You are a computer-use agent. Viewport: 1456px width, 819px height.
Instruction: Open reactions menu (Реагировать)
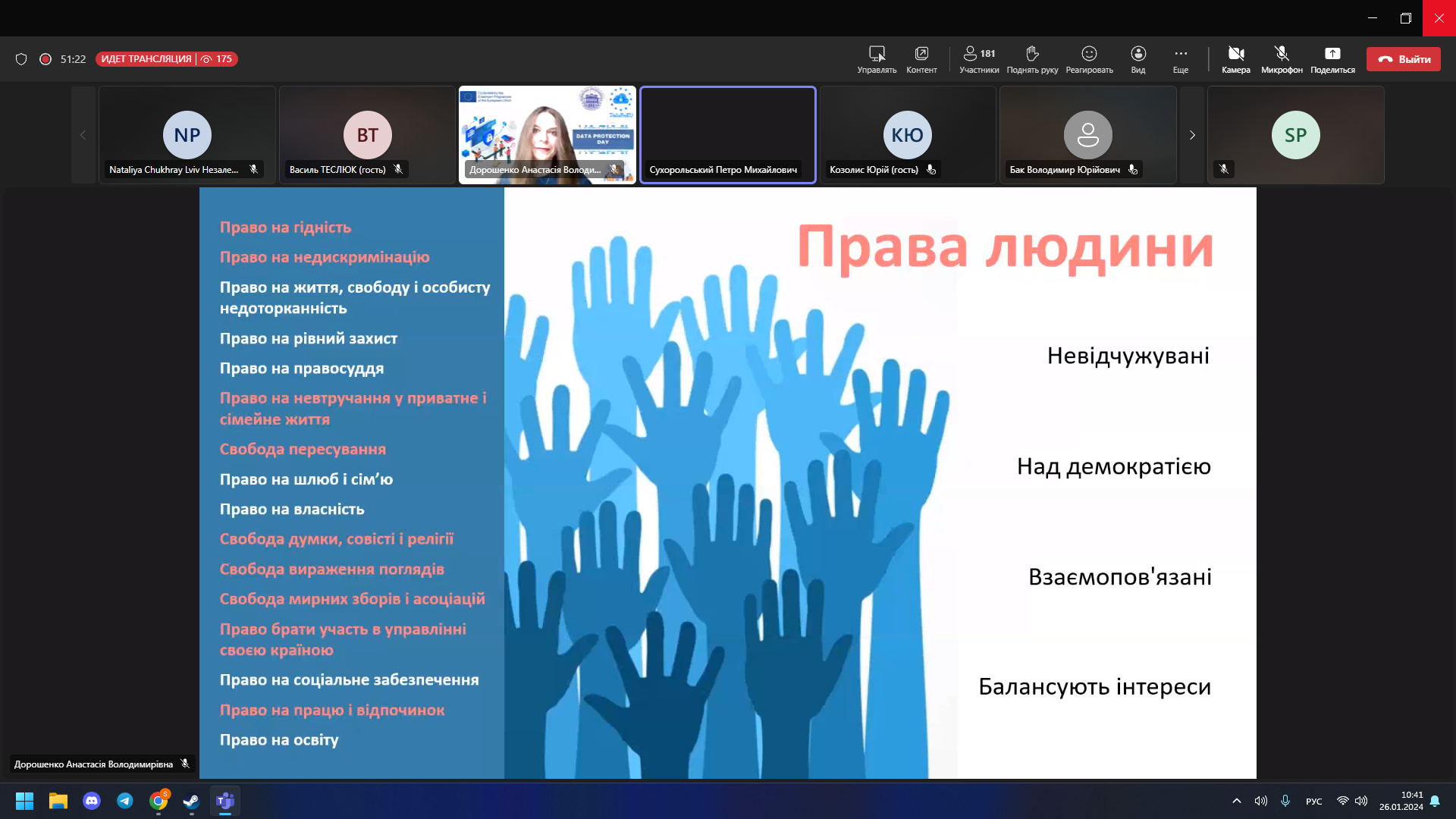point(1089,59)
